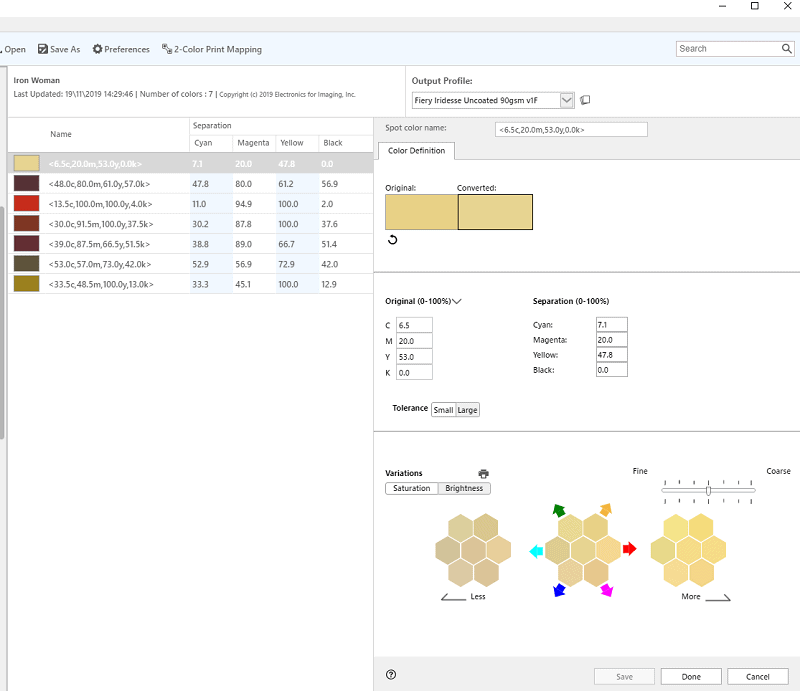Screen dimensions: 800x691
Task: Click the orange arrow in variations
Action: point(605,510)
